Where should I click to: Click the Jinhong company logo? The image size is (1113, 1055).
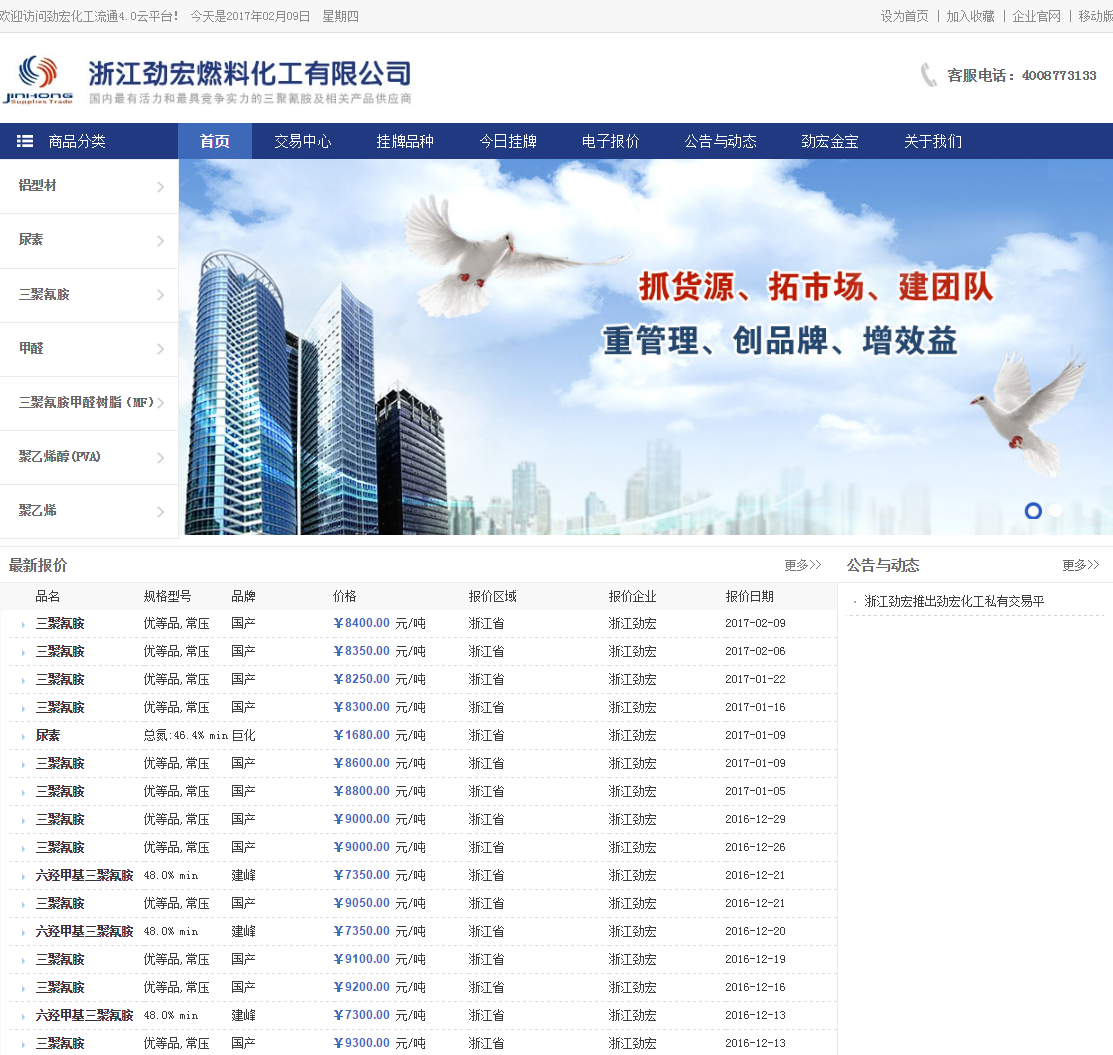[38, 80]
